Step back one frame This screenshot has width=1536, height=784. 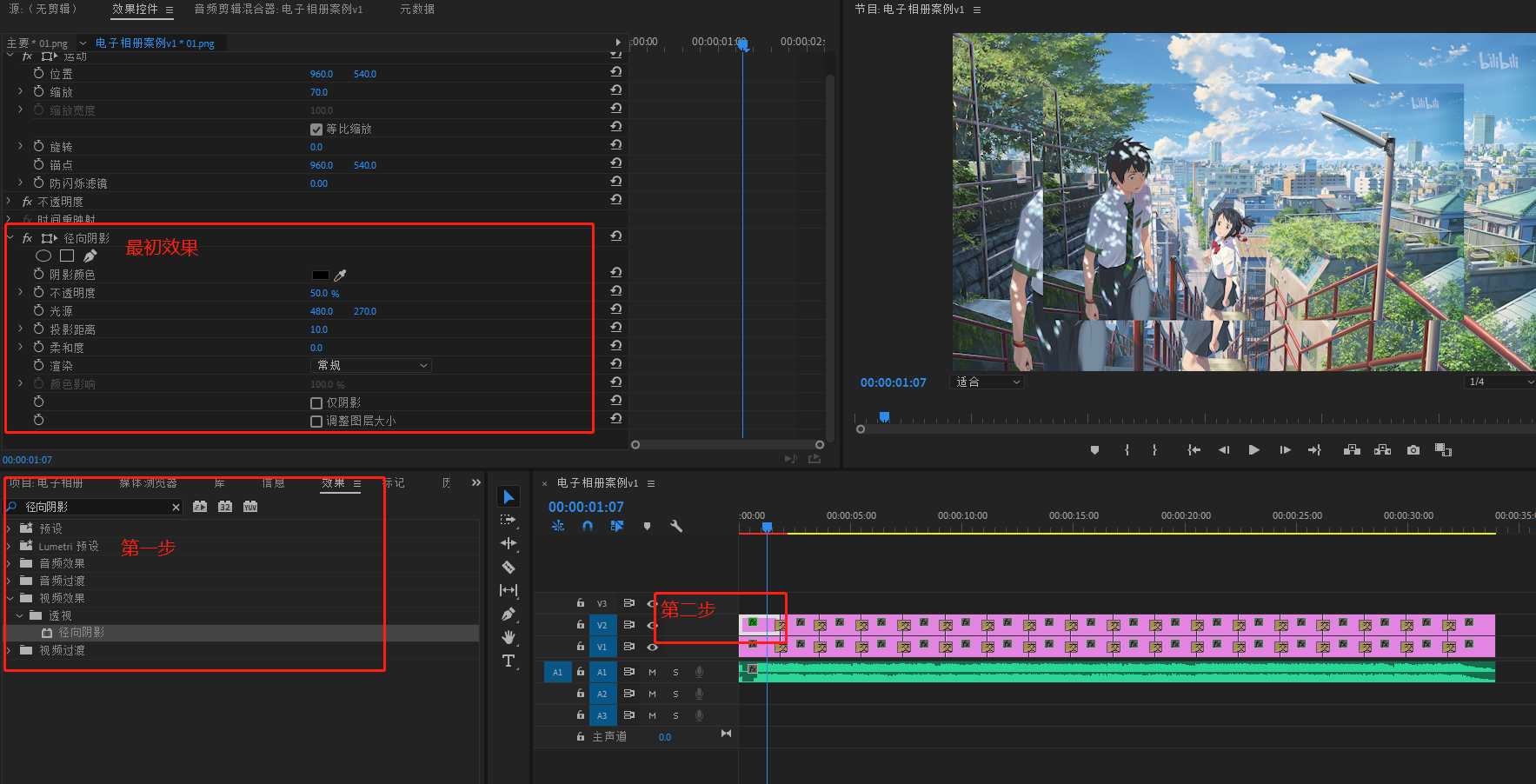(1224, 449)
